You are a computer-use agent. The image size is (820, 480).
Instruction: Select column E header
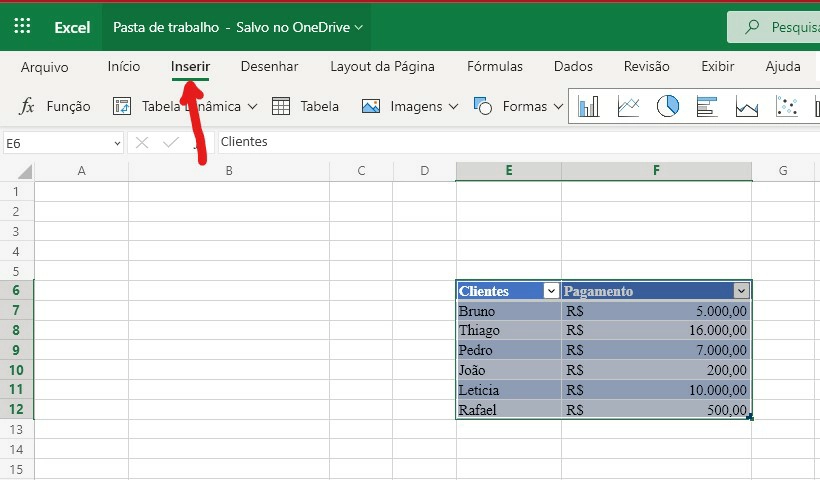click(509, 171)
